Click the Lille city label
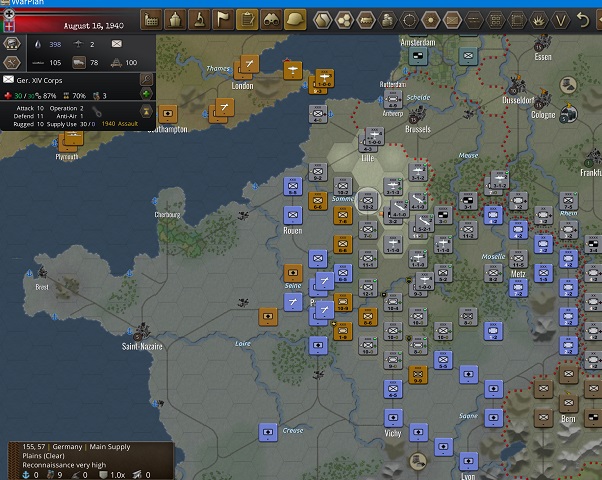This screenshot has width=602, height=480. pos(367,158)
